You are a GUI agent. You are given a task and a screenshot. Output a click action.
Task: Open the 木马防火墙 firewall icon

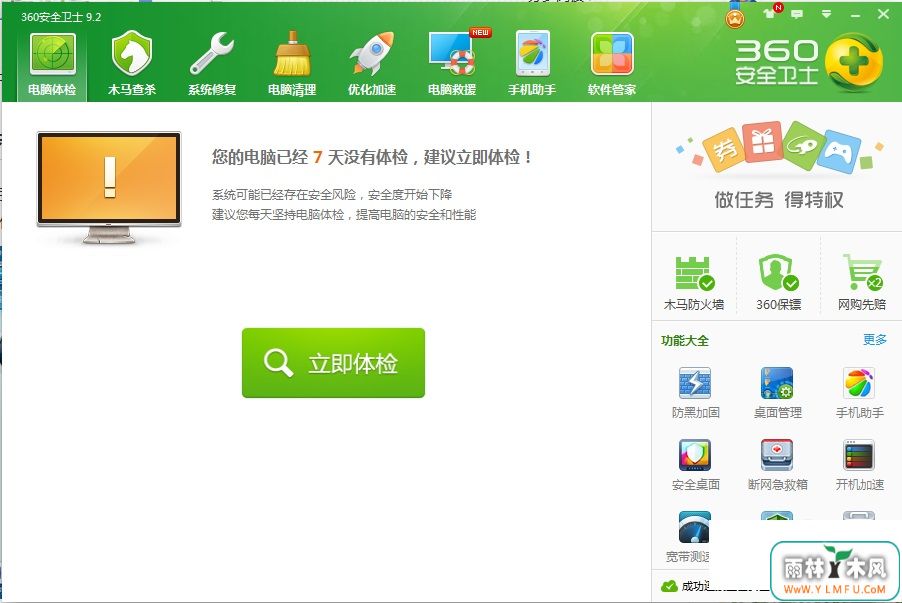tap(694, 282)
